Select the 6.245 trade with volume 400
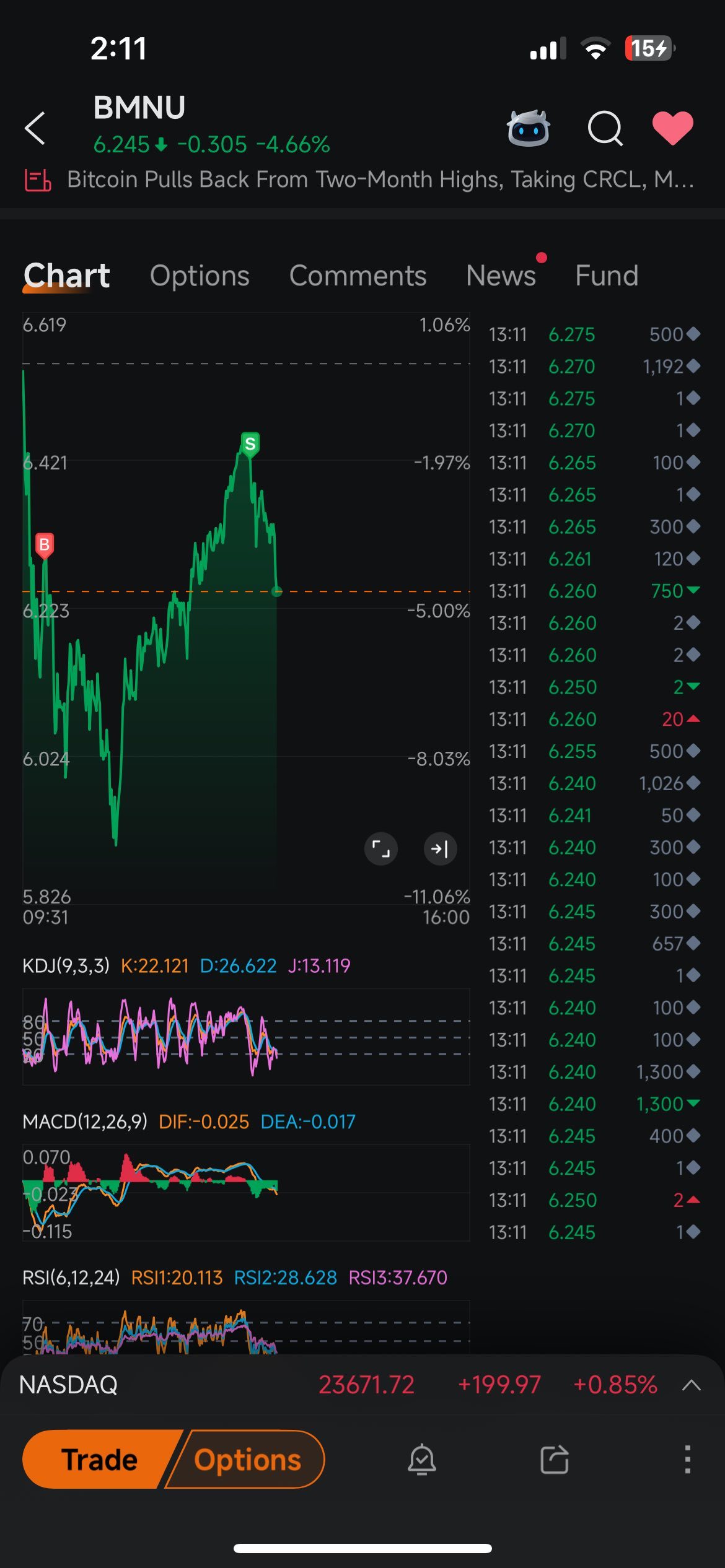The width and height of the screenshot is (725, 1568). pyautogui.click(x=594, y=1136)
